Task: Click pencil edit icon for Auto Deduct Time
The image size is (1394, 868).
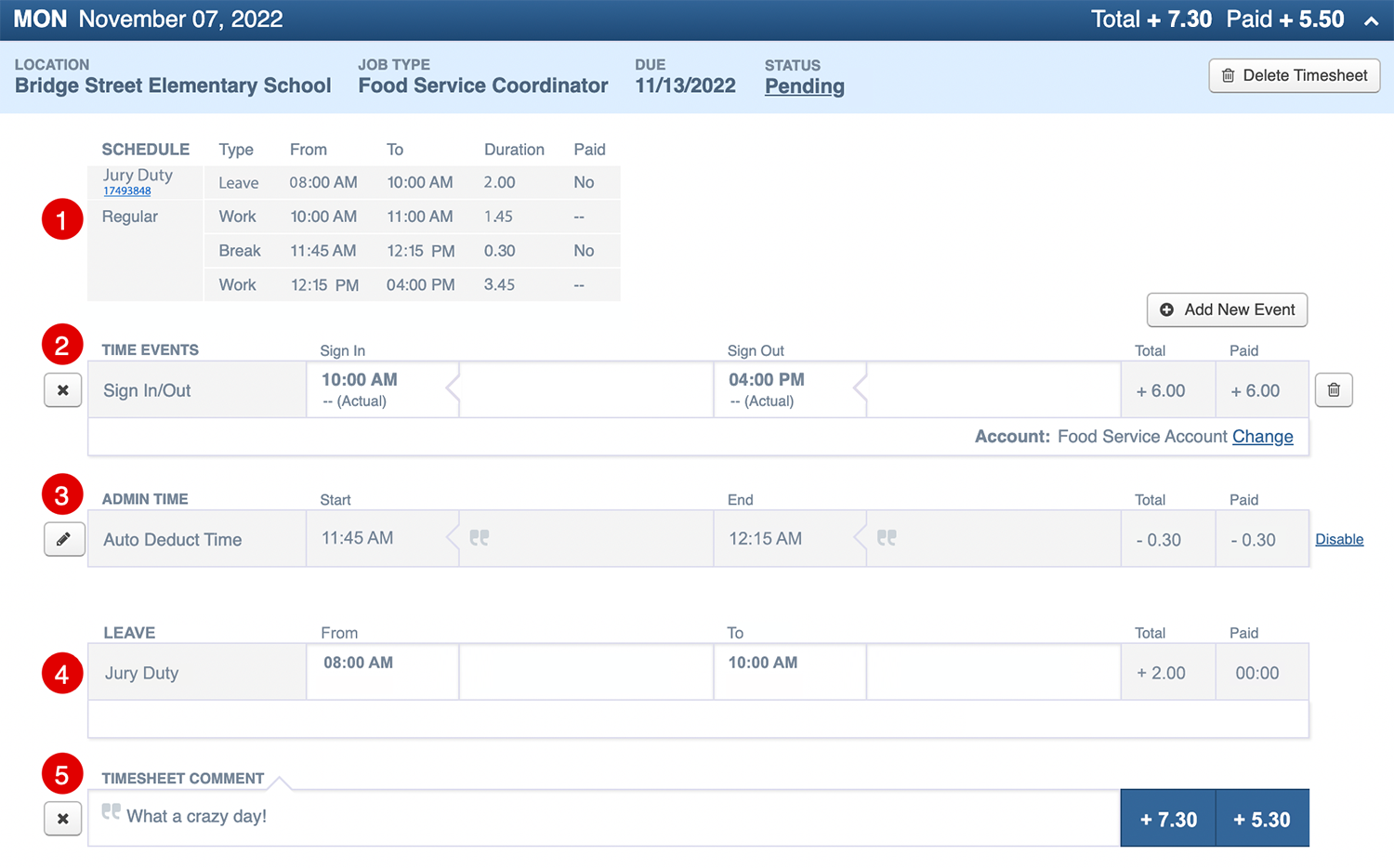Action: point(63,539)
